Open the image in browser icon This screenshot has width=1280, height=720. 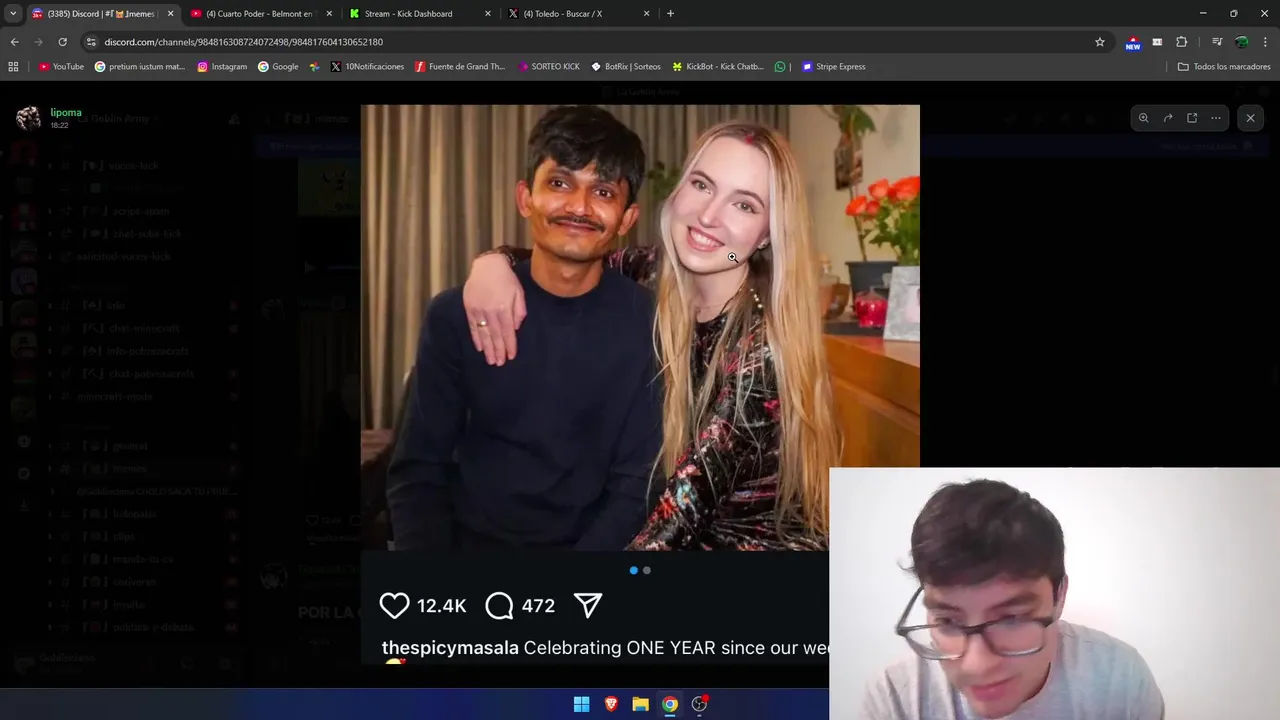(x=1192, y=118)
